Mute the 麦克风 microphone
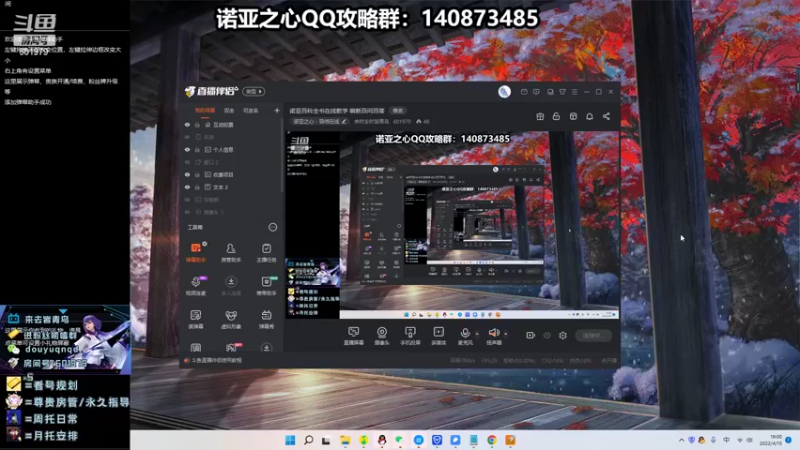The image size is (800, 450). 465,336
